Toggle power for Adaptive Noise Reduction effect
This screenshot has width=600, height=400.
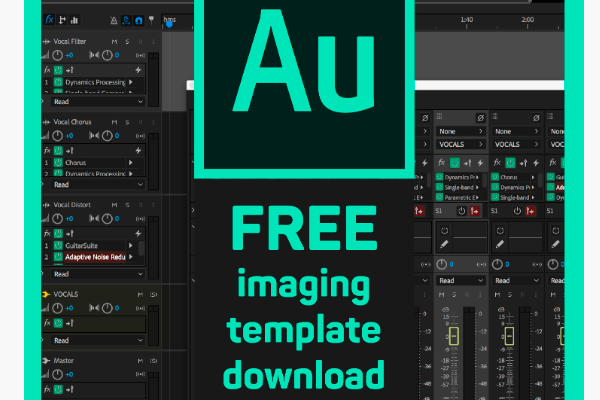[58, 257]
